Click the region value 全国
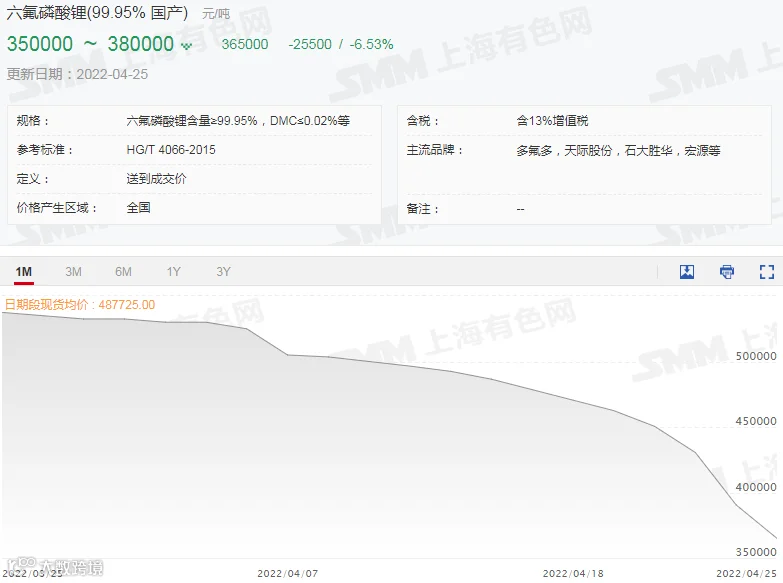The height and width of the screenshot is (583, 783). (x=138, y=208)
